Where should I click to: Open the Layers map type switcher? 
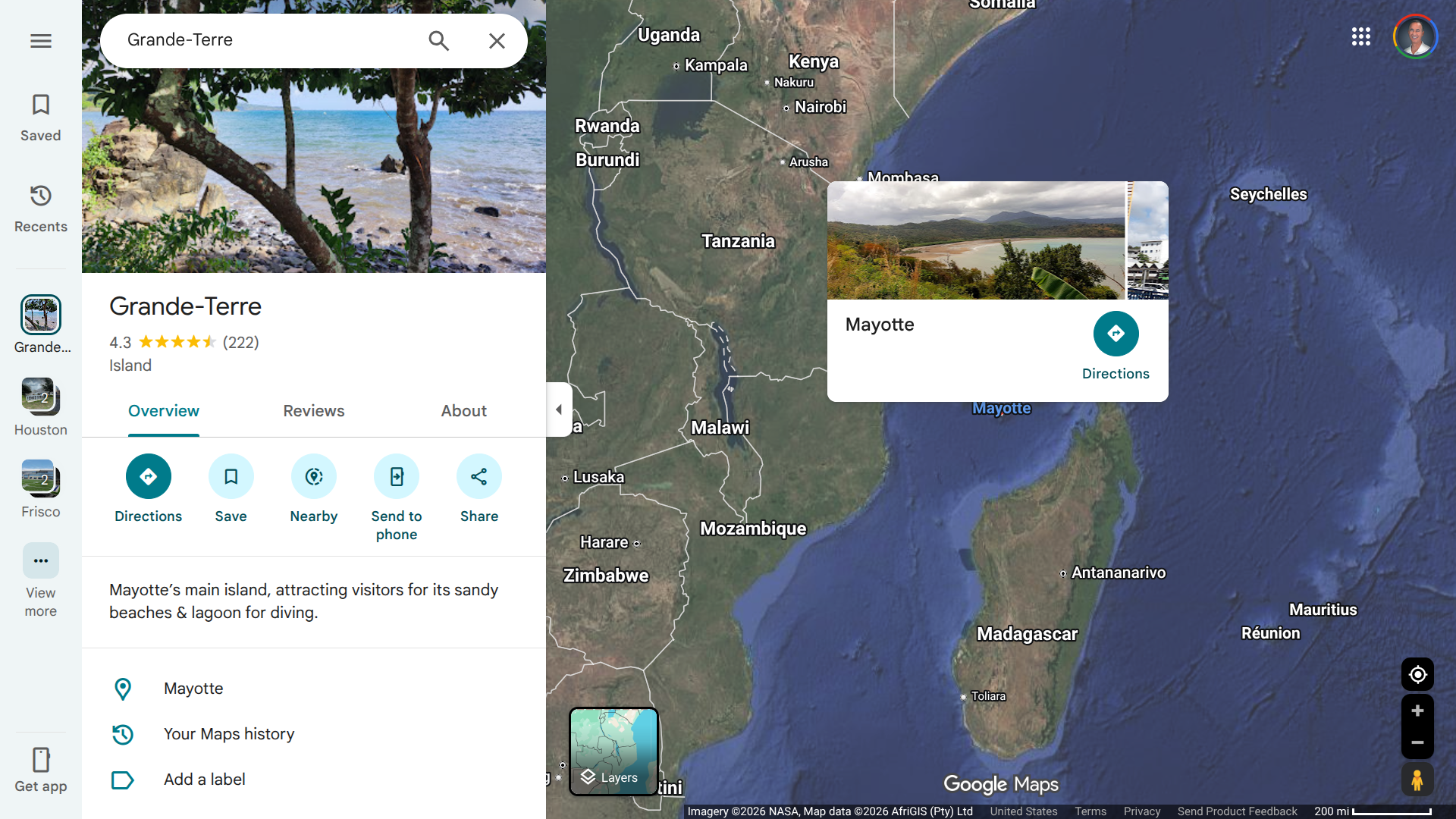pos(613,751)
